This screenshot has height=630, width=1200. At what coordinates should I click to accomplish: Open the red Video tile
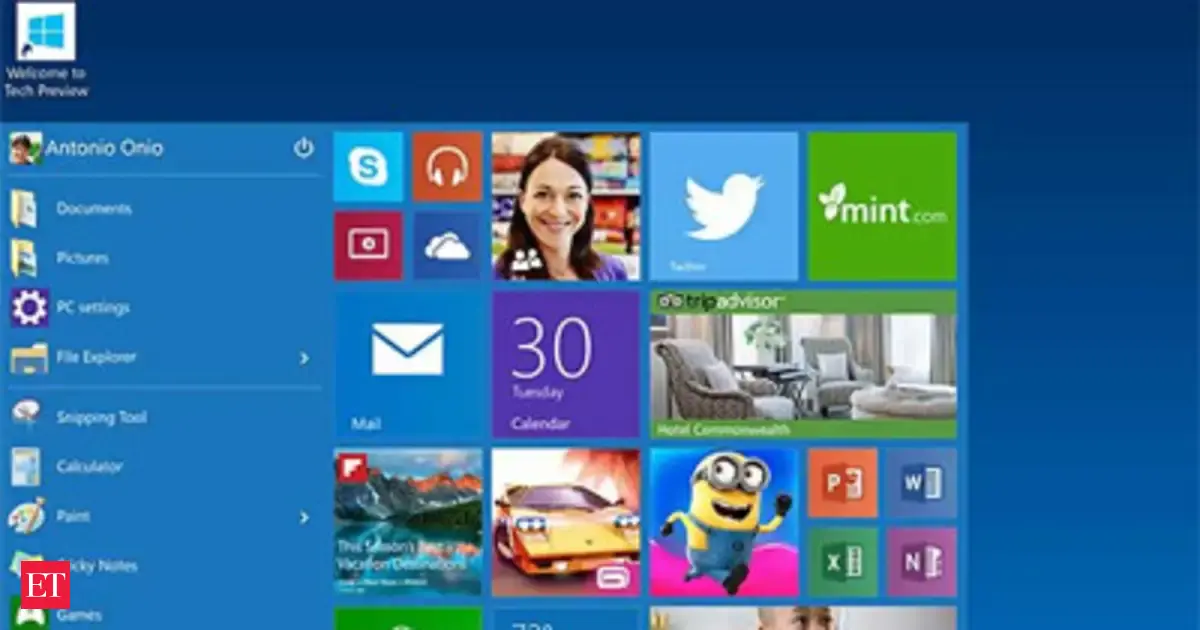tap(368, 246)
